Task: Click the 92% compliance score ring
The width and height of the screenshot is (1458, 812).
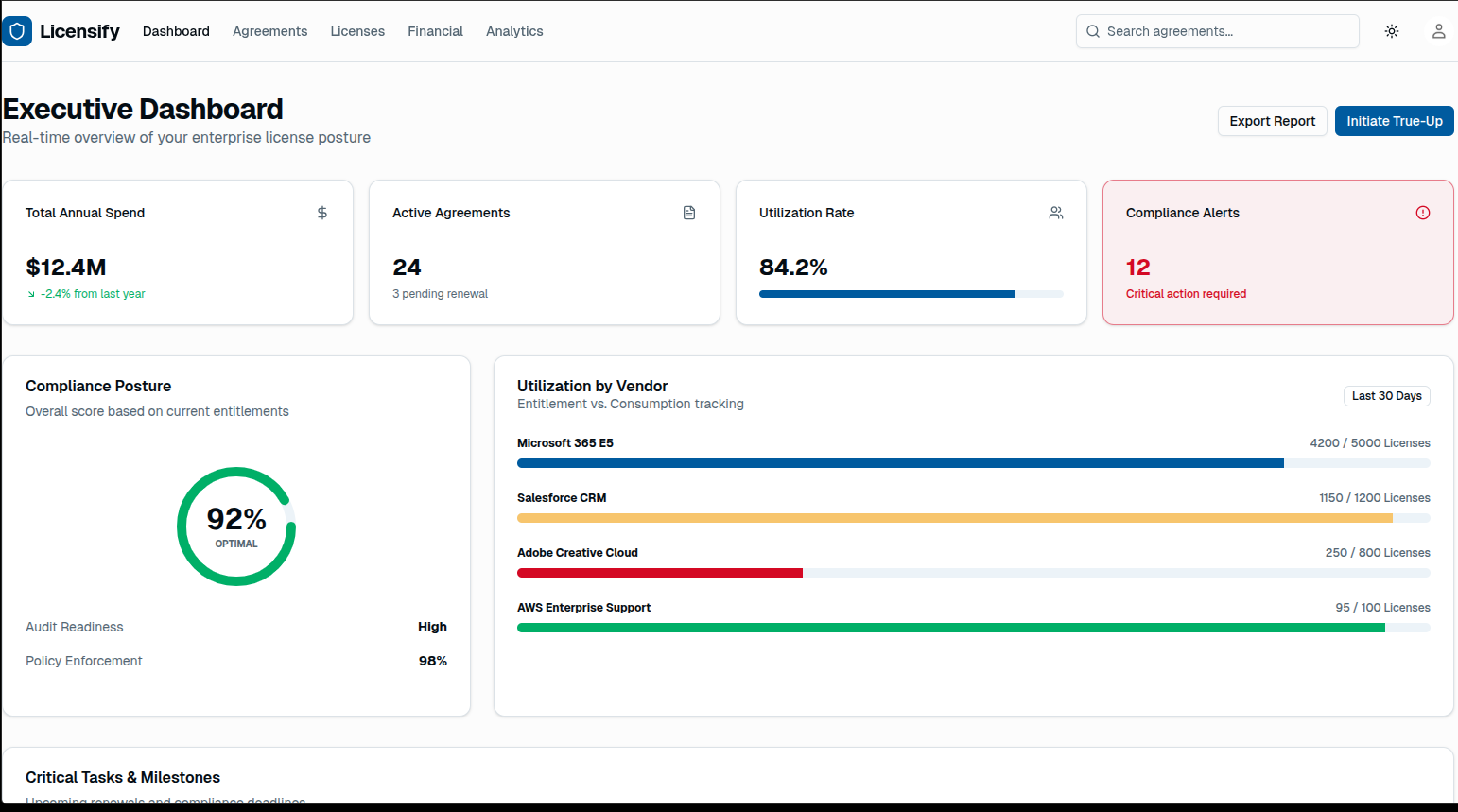Action: coord(236,527)
